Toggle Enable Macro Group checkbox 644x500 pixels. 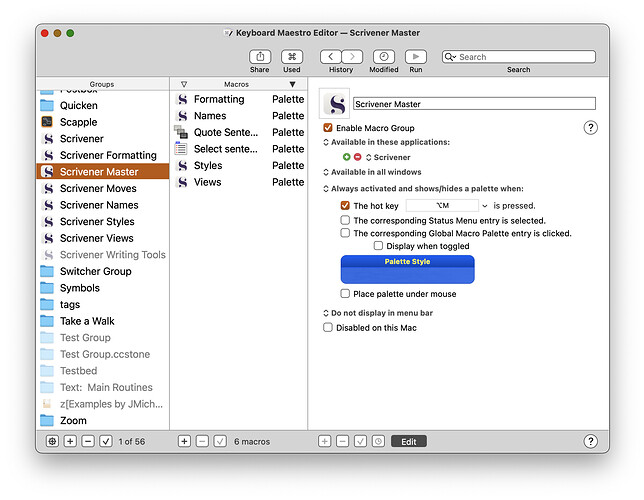pos(328,128)
